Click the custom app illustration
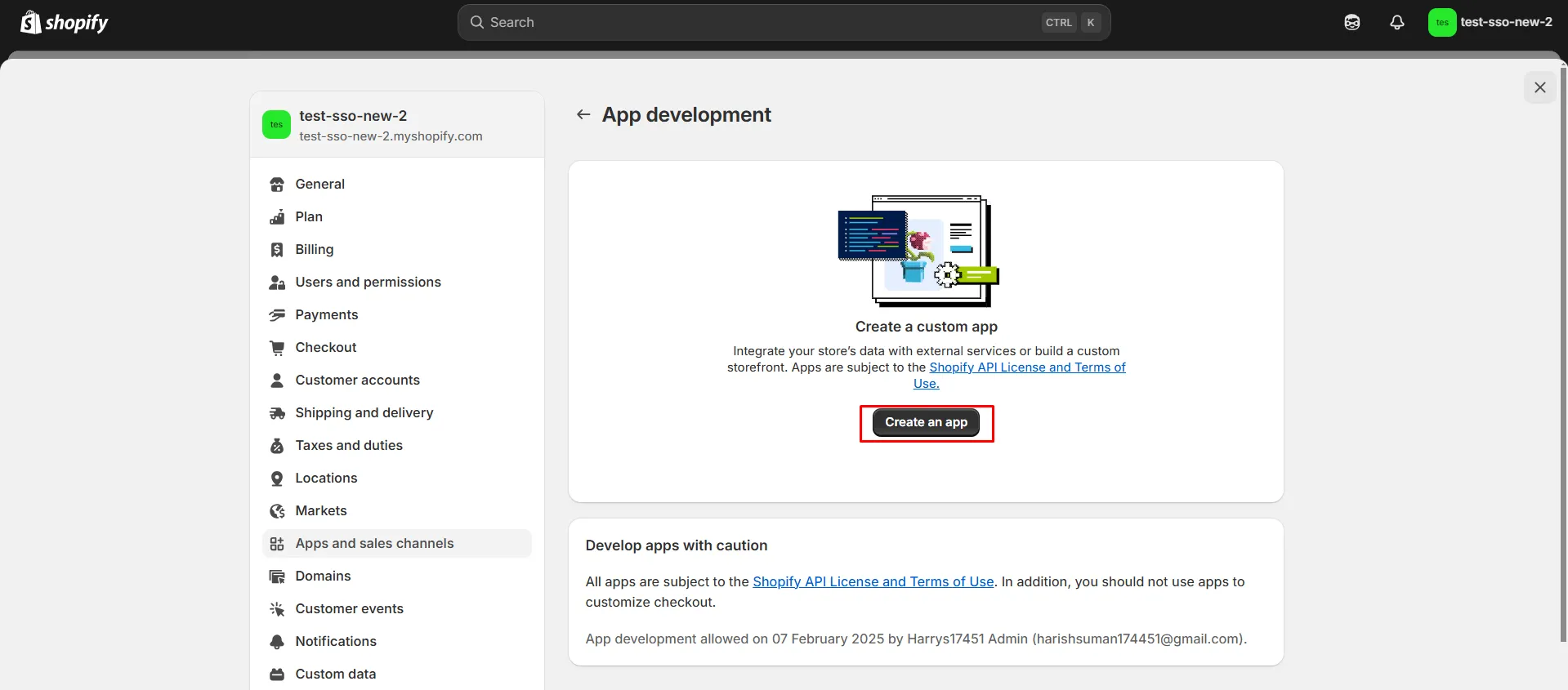Screen dimensions: 1568x690 [918, 251]
